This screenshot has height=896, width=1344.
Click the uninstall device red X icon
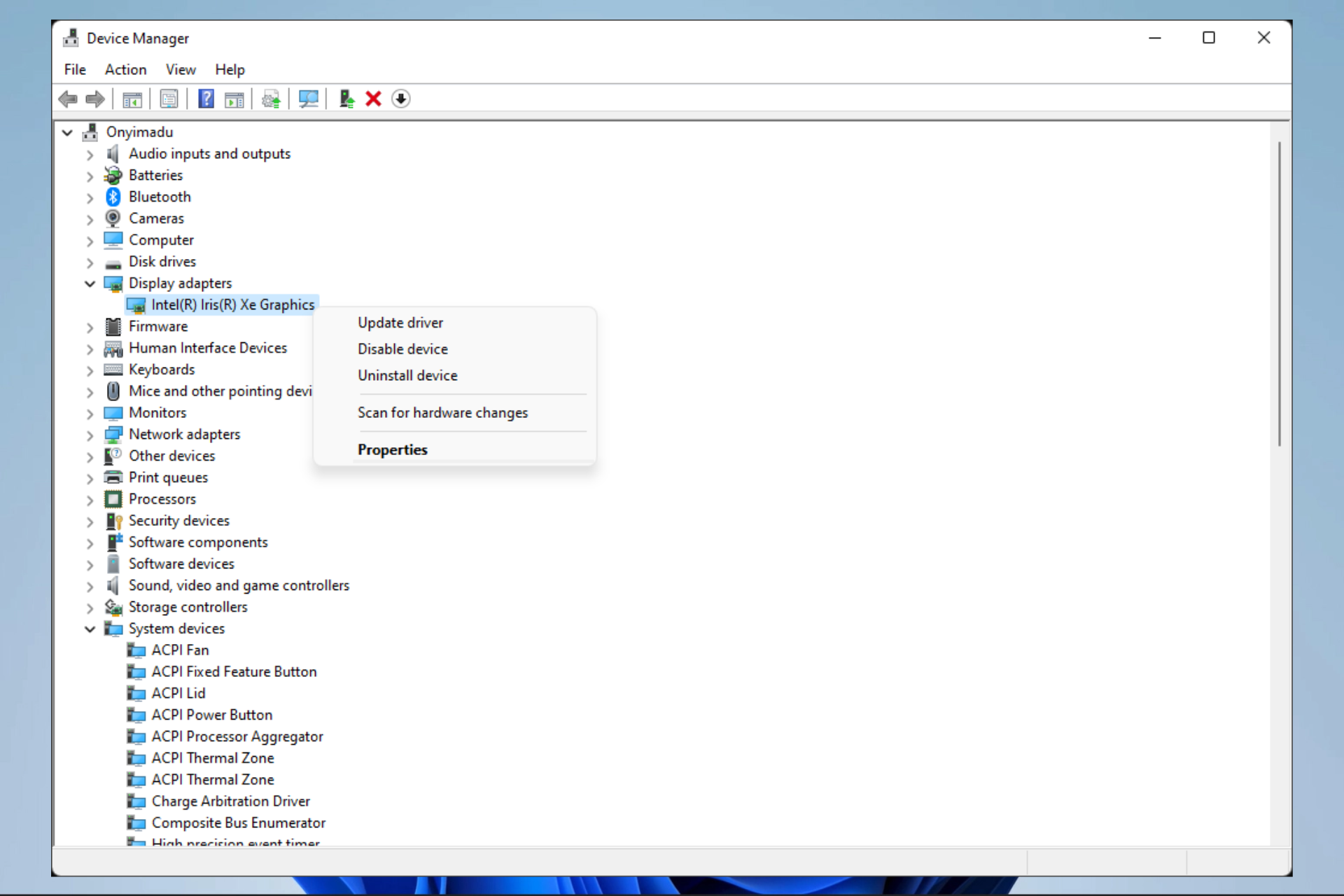(374, 98)
